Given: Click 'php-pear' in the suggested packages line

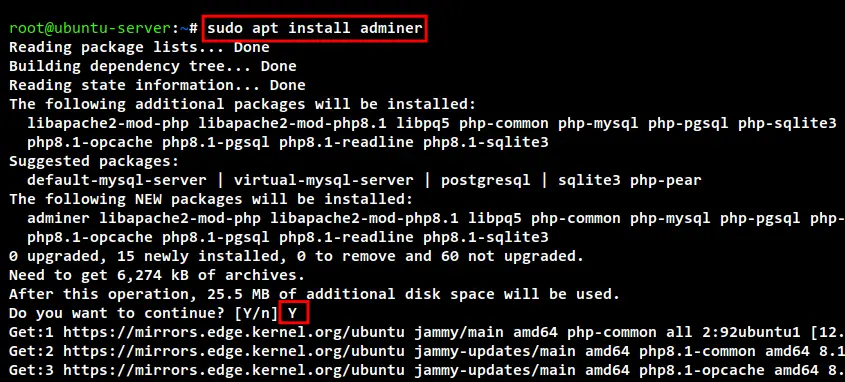Looking at the screenshot, I should point(666,180).
